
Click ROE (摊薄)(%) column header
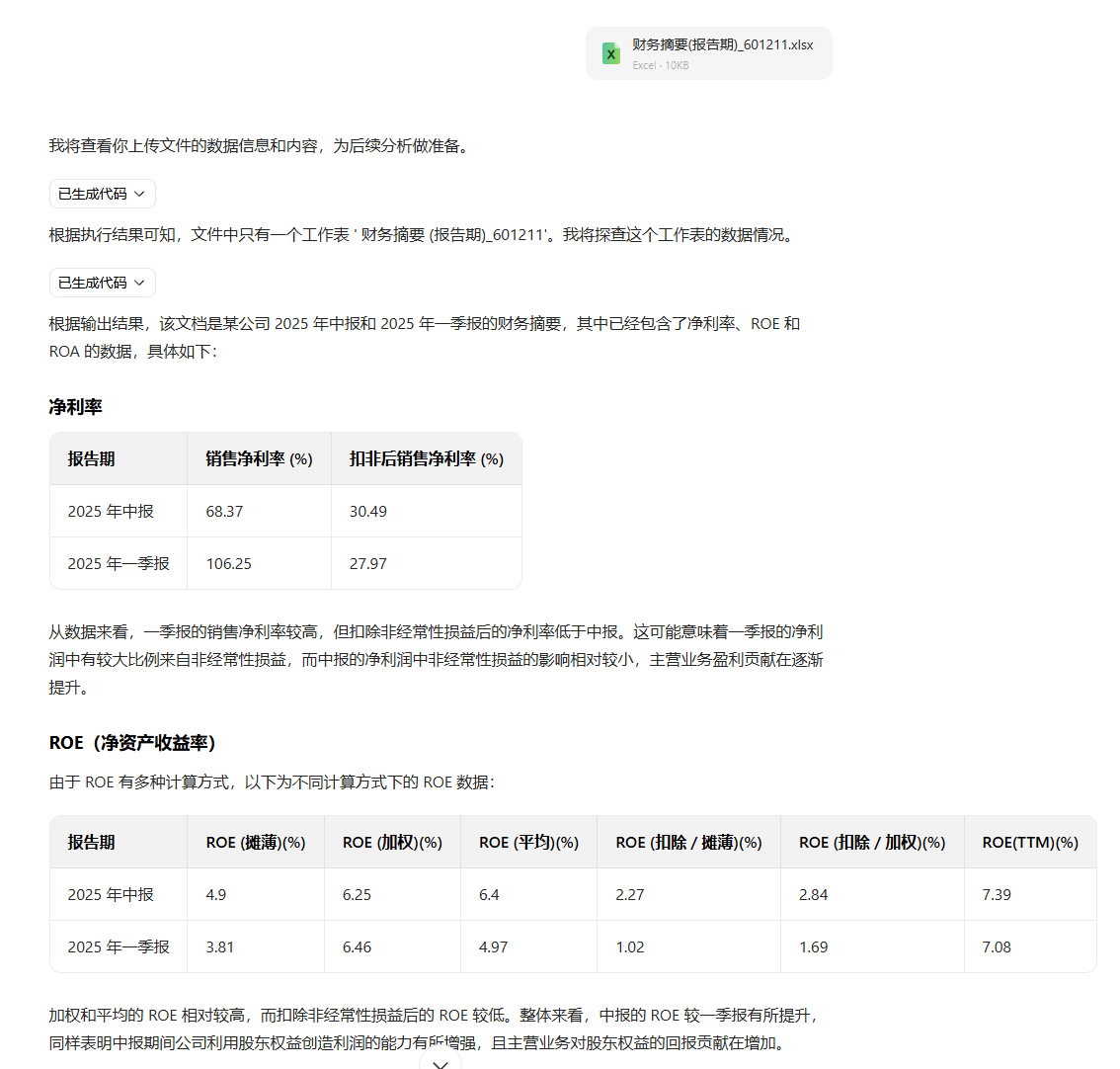pyautogui.click(x=256, y=843)
